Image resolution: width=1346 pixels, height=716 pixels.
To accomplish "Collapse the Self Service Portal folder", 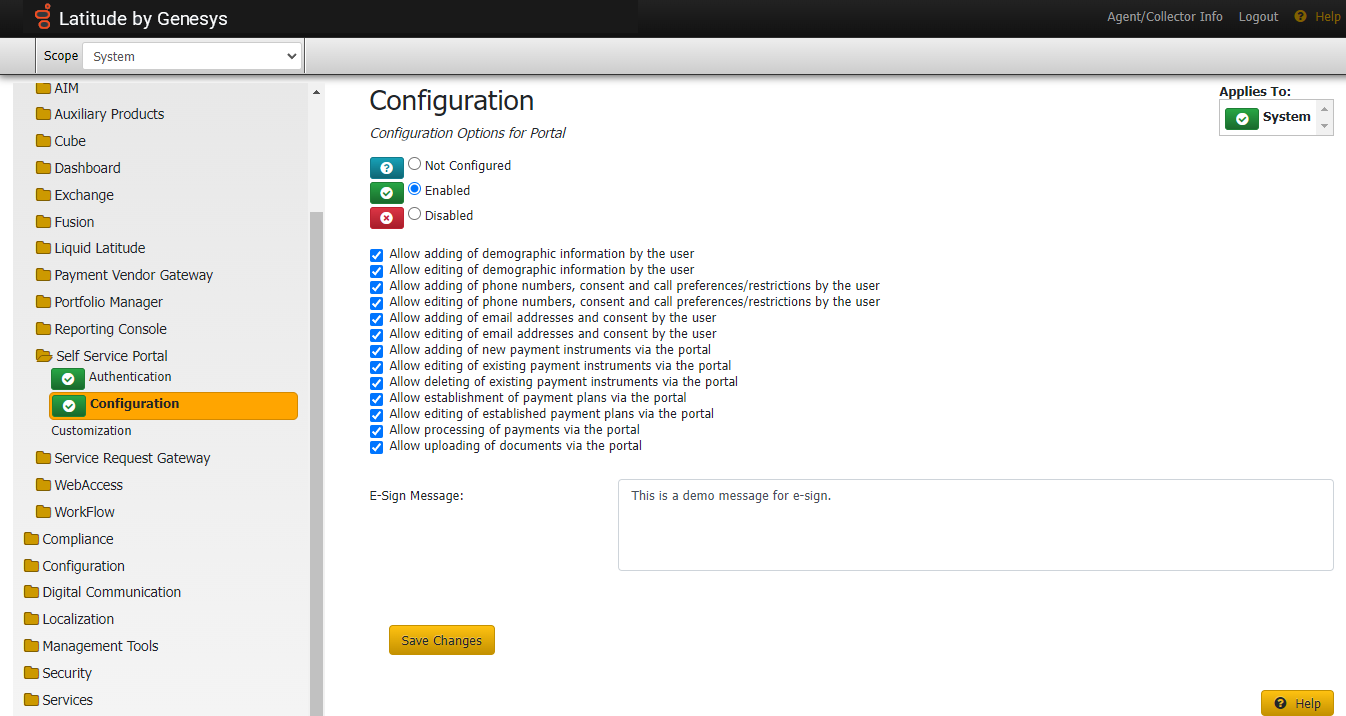I will [43, 356].
